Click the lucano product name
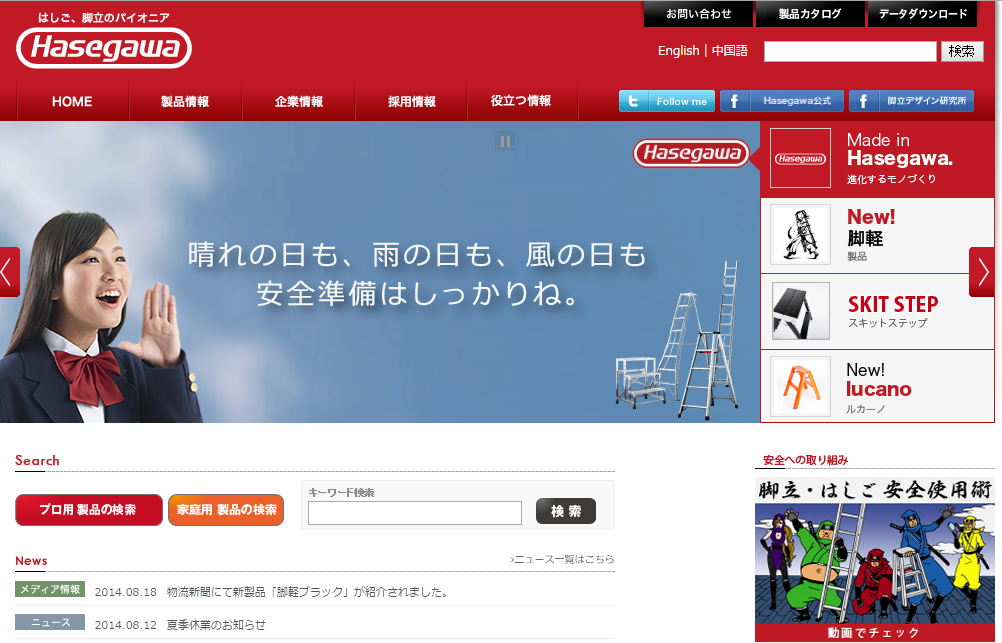 pyautogui.click(x=879, y=389)
